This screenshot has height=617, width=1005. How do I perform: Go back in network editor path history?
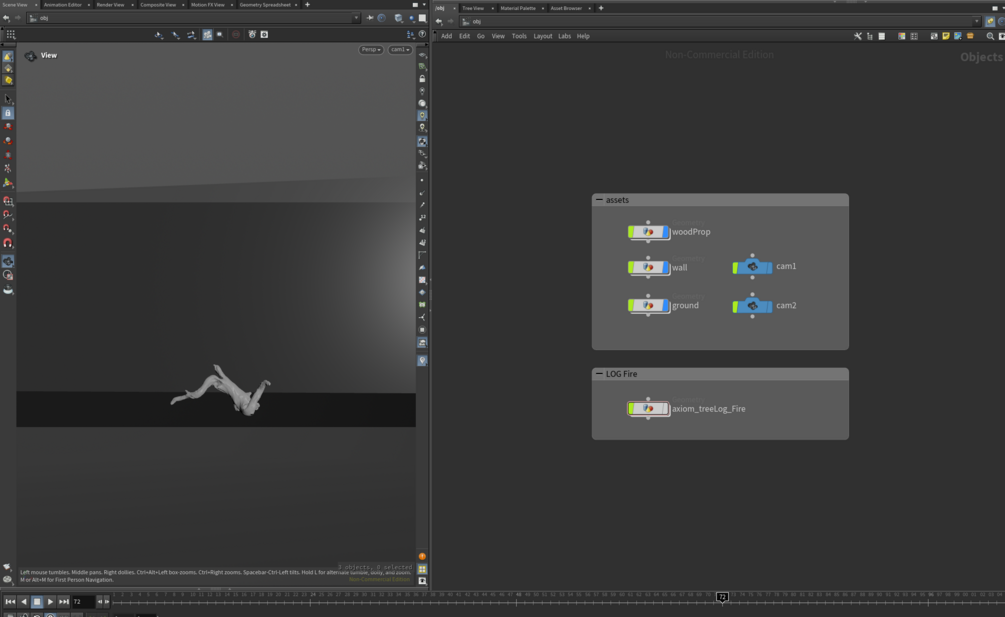click(439, 22)
